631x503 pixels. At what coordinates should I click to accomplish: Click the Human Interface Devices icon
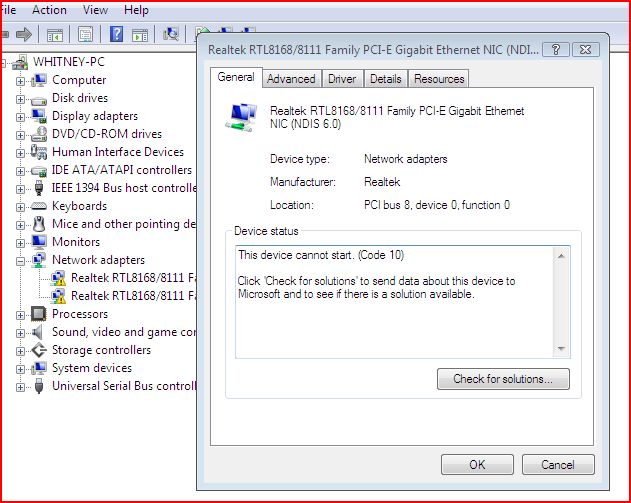click(39, 152)
